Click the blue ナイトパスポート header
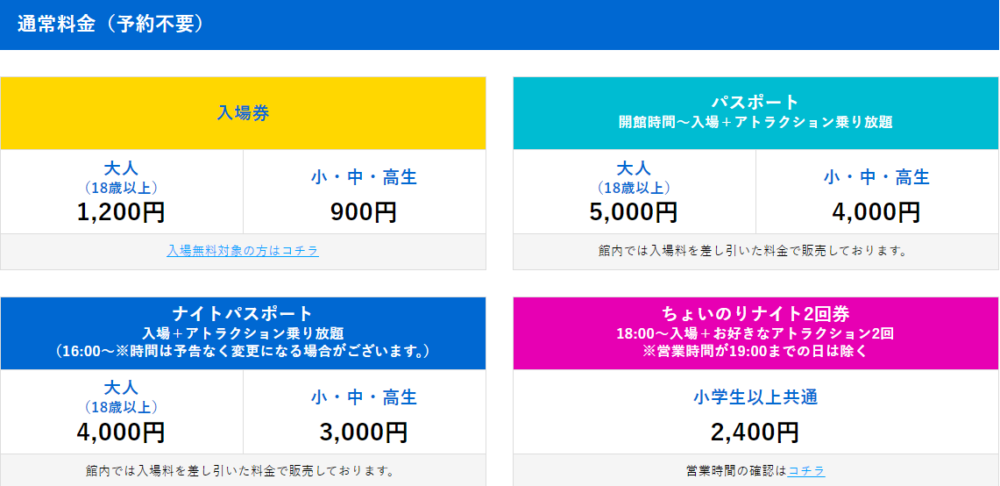Image resolution: width=1000 pixels, height=486 pixels. pos(243,333)
